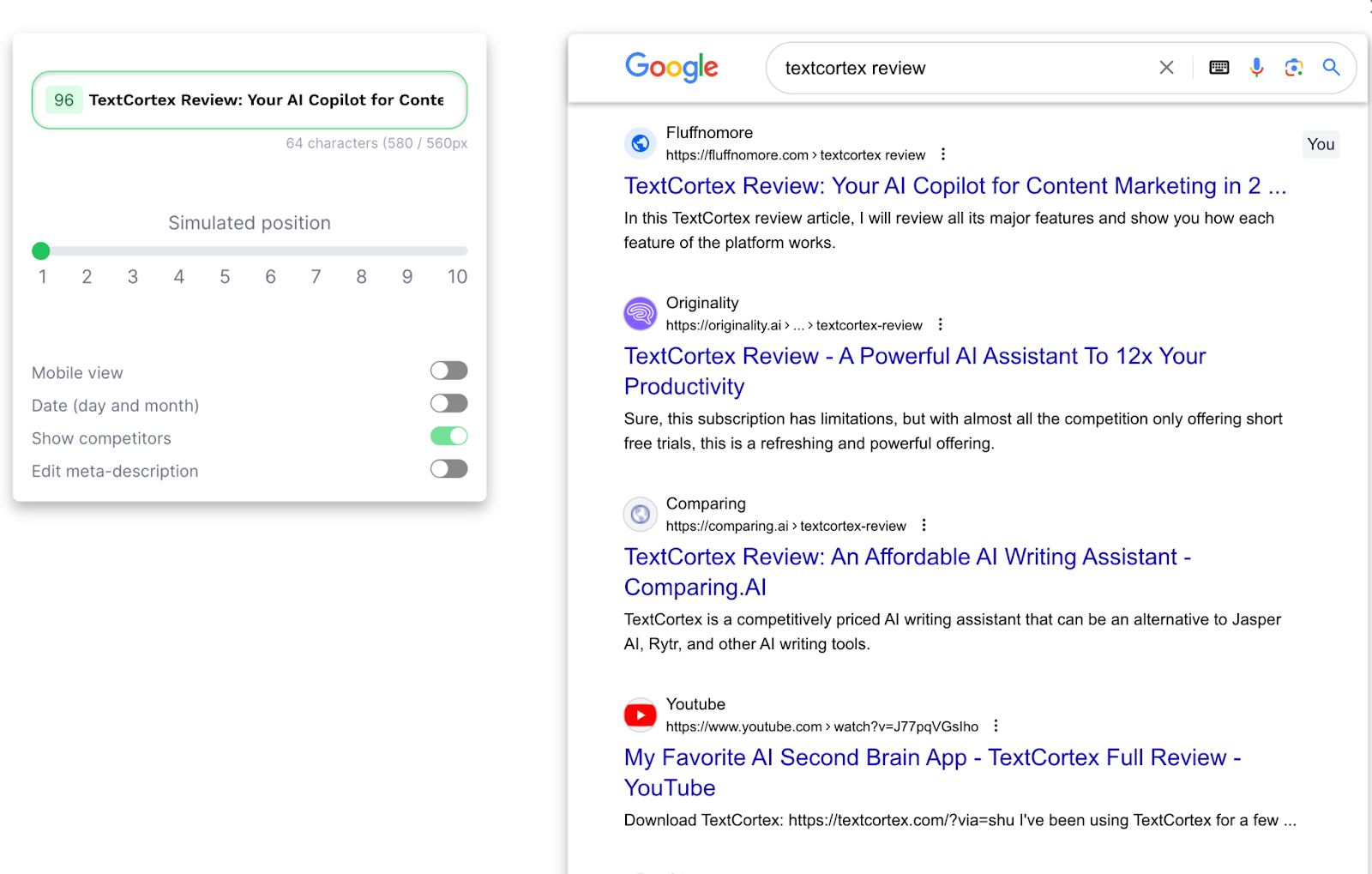Click the magnifier search icon
1372x874 pixels.
click(1331, 67)
